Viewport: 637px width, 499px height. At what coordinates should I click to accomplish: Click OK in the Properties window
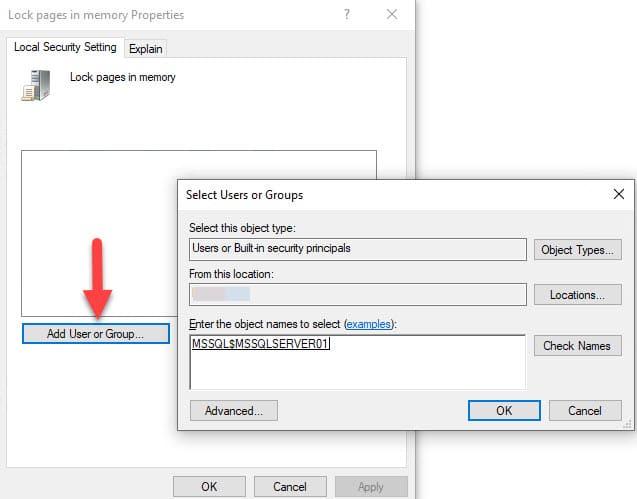coord(209,487)
